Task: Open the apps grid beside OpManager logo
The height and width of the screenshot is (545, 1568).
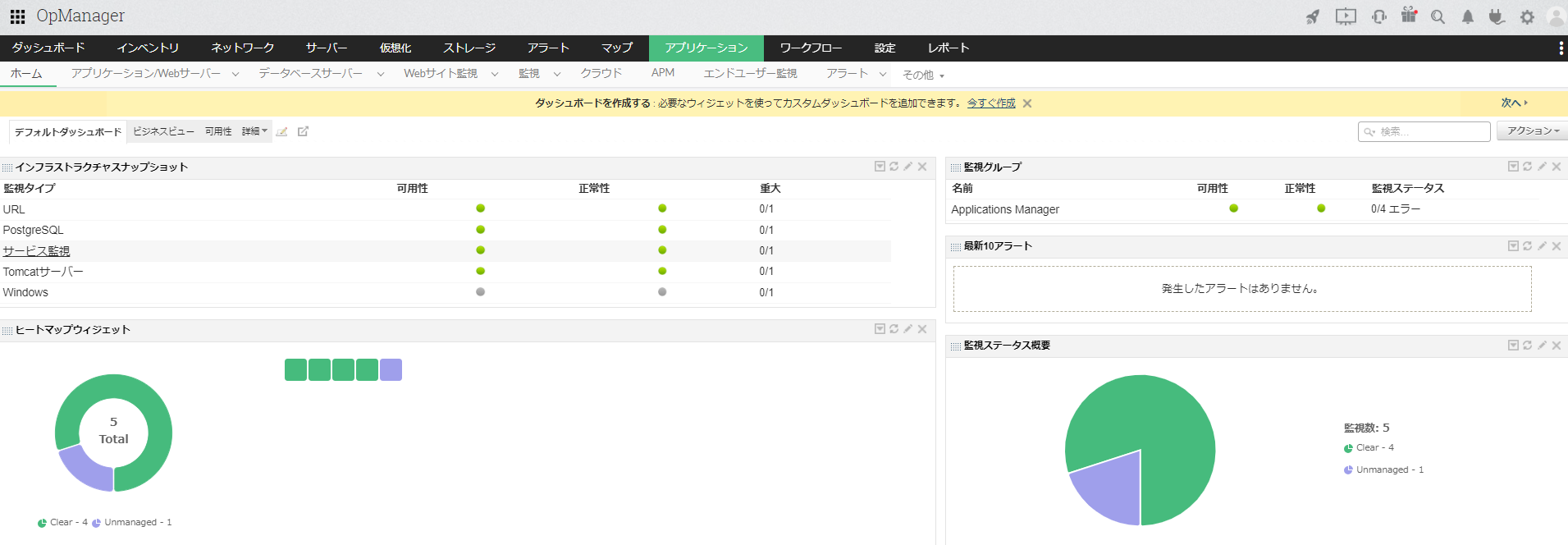Action: pos(17,16)
